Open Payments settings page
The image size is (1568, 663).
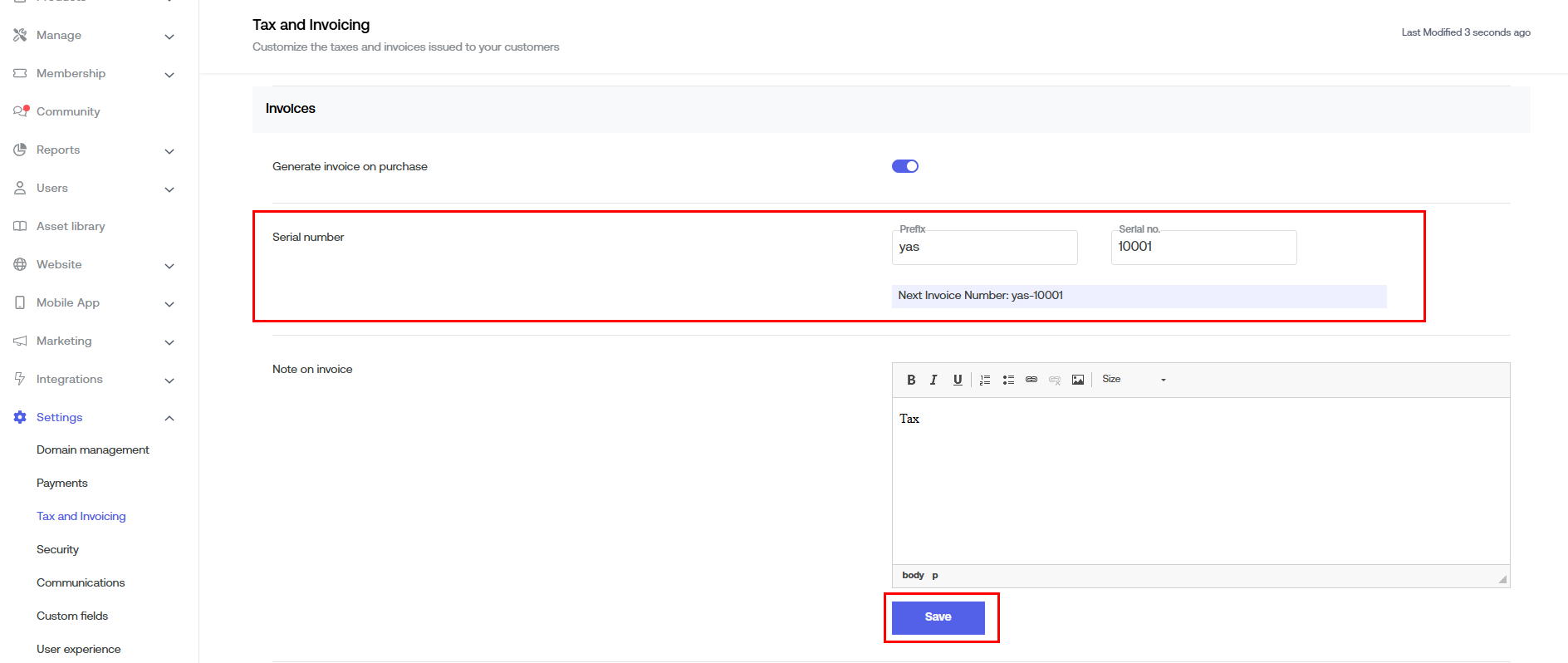62,483
